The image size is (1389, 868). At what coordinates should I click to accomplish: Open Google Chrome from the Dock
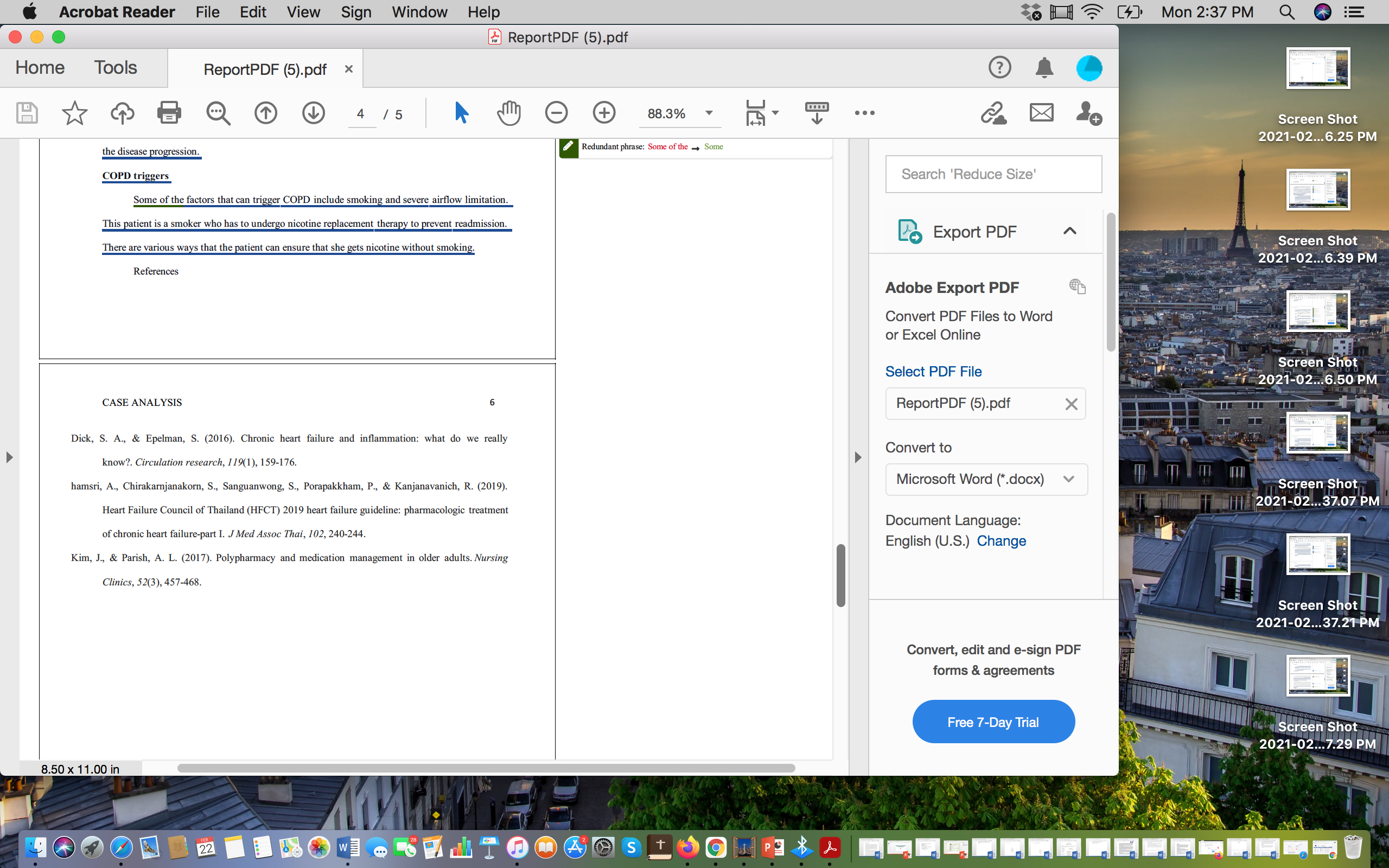(716, 847)
